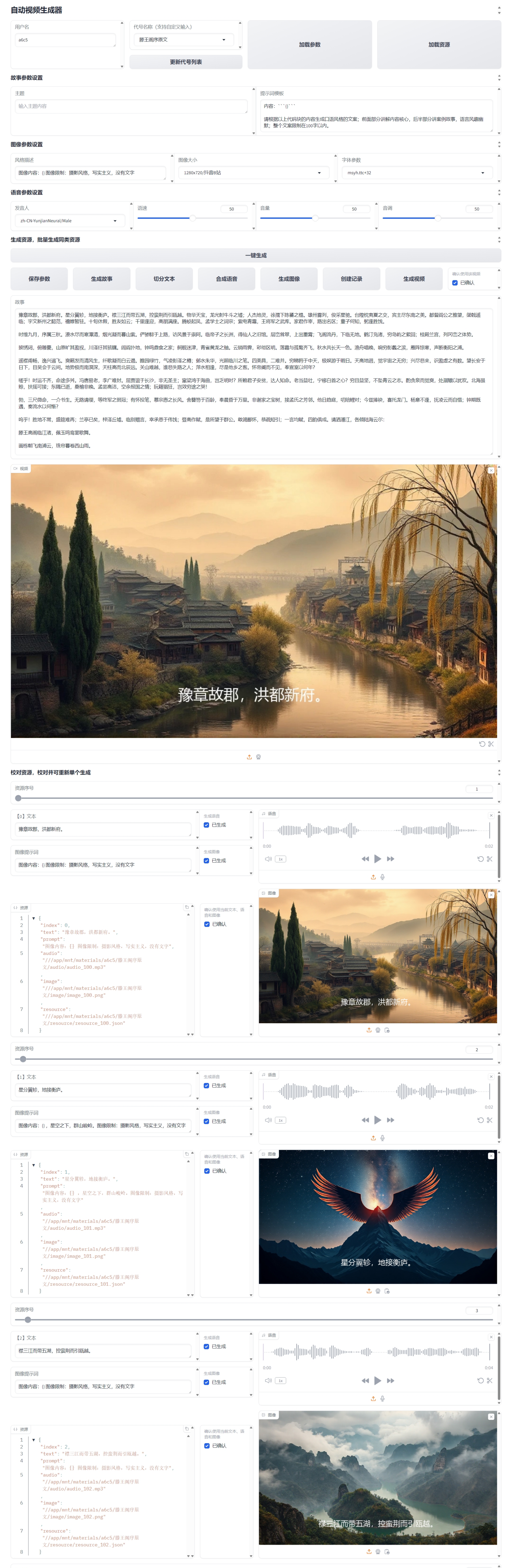508x1568 pixels.
Task: Adjust the 音调 pitch slider
Action: tap(438, 218)
